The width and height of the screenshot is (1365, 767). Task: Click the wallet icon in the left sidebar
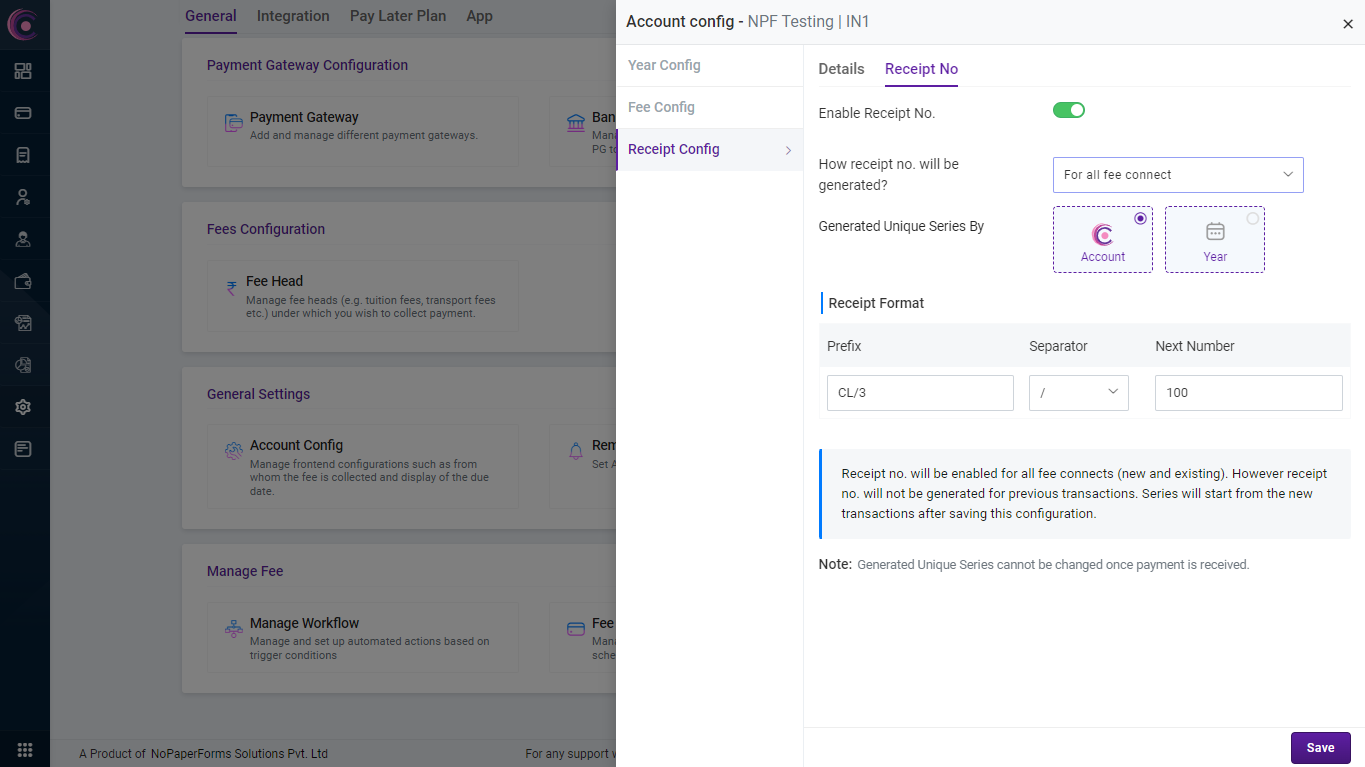(23, 281)
